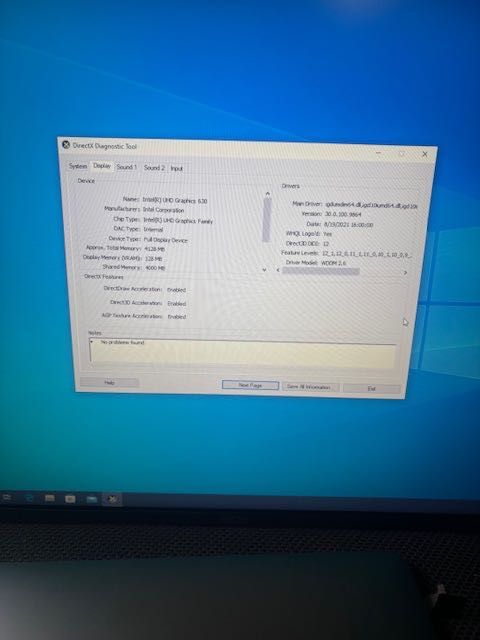Screen dimensions: 480x640
Task: Click the Feature Levels value list
Action: point(367,254)
